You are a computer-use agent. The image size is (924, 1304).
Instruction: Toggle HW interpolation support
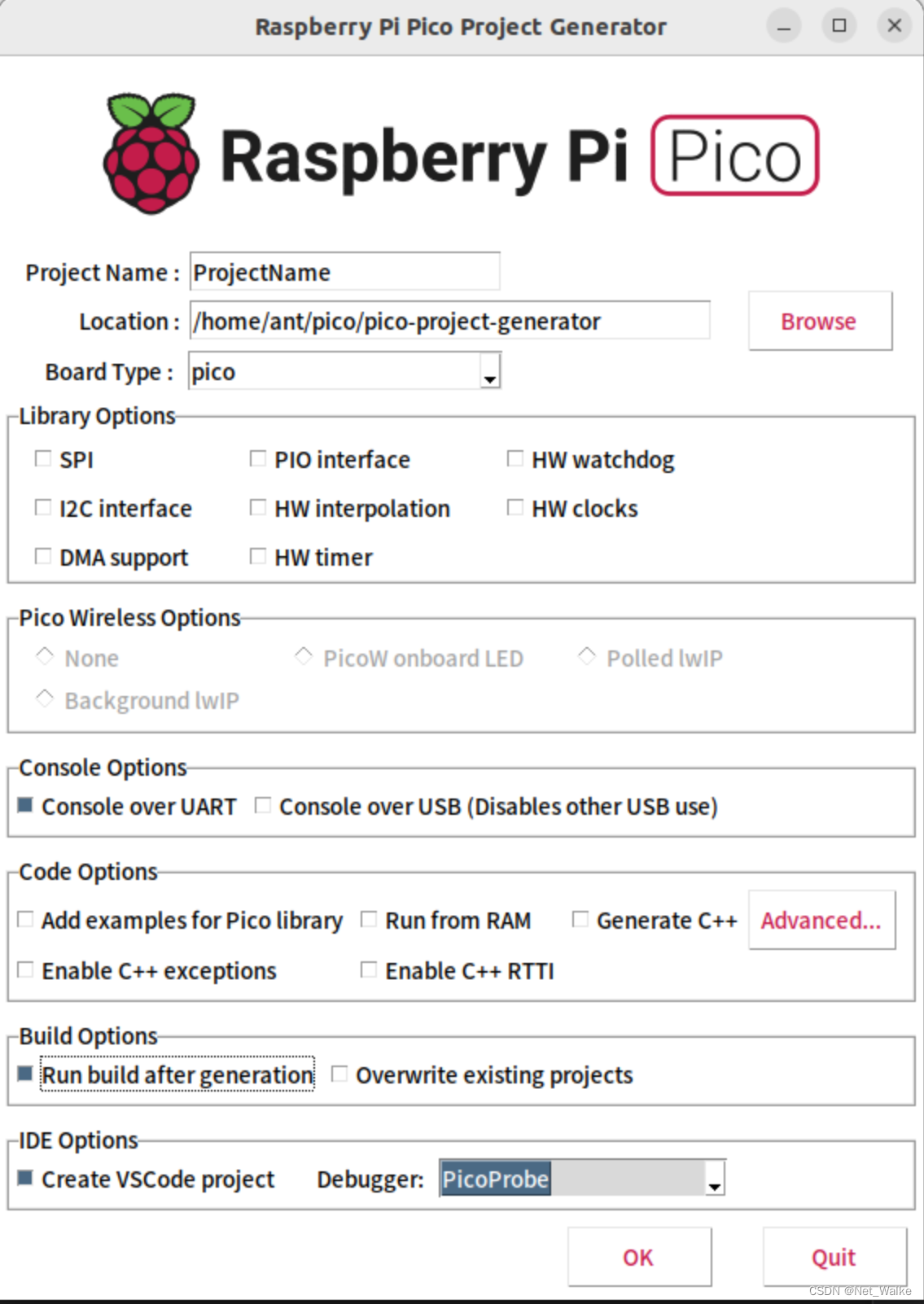coord(258,507)
